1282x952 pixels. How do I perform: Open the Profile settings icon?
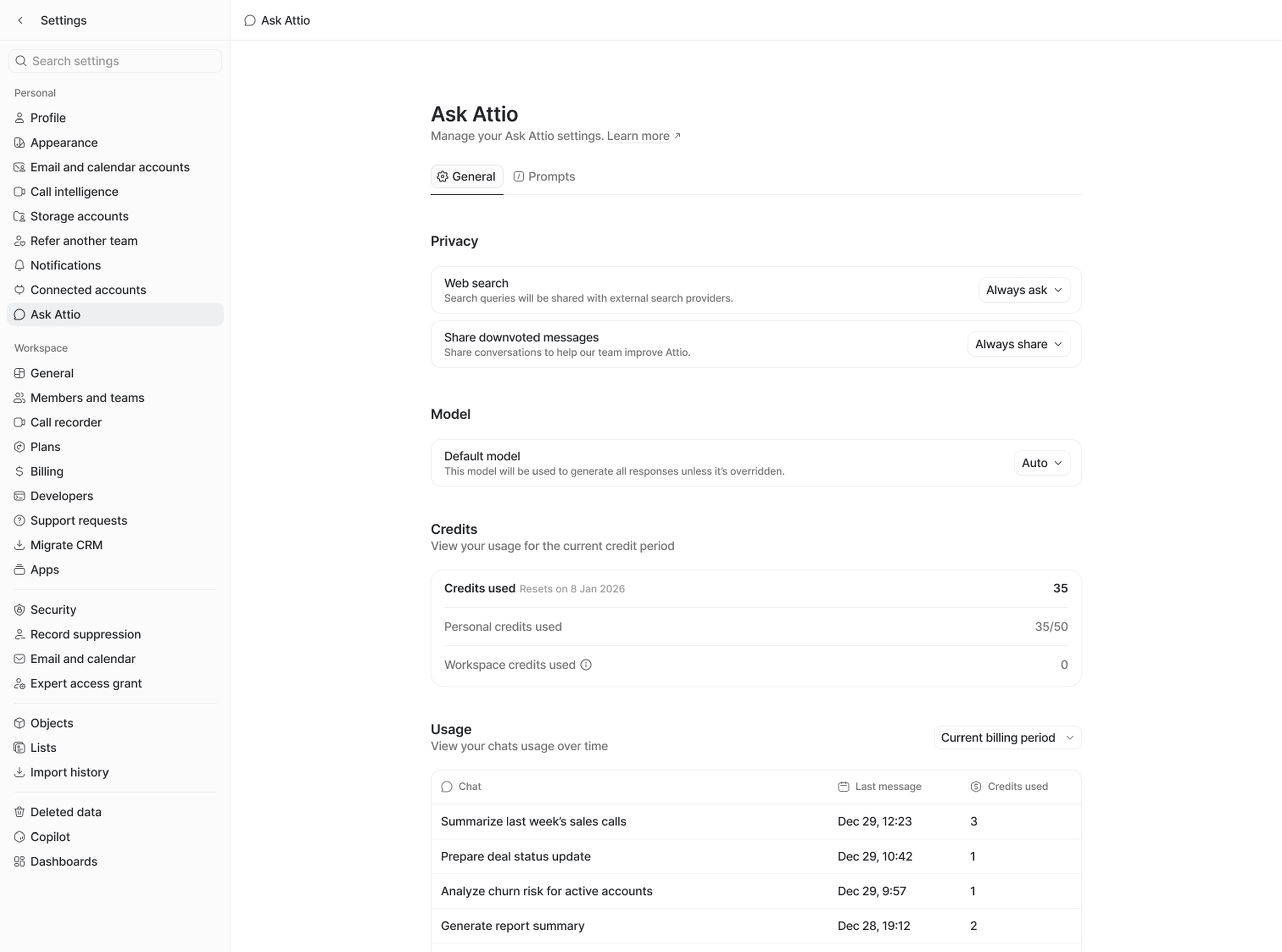pyautogui.click(x=20, y=117)
